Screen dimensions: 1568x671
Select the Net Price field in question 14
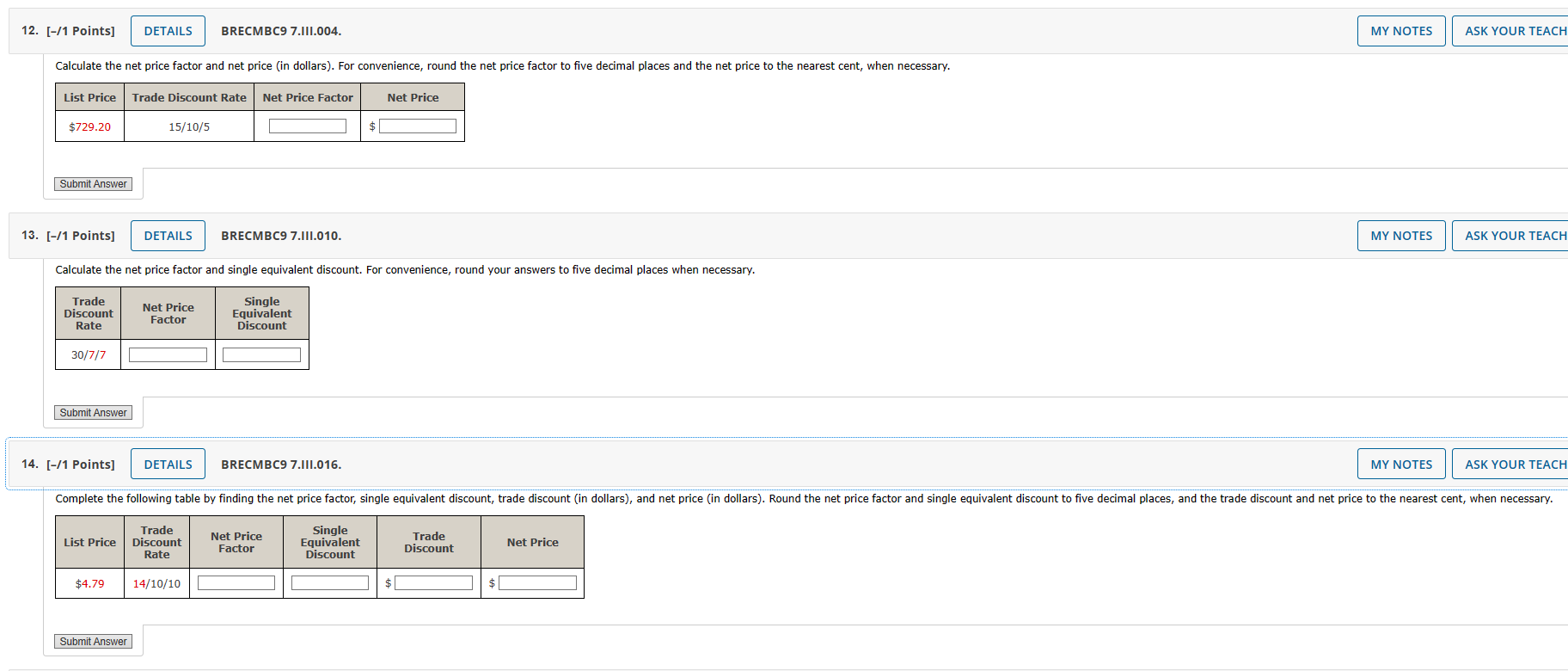click(x=536, y=582)
